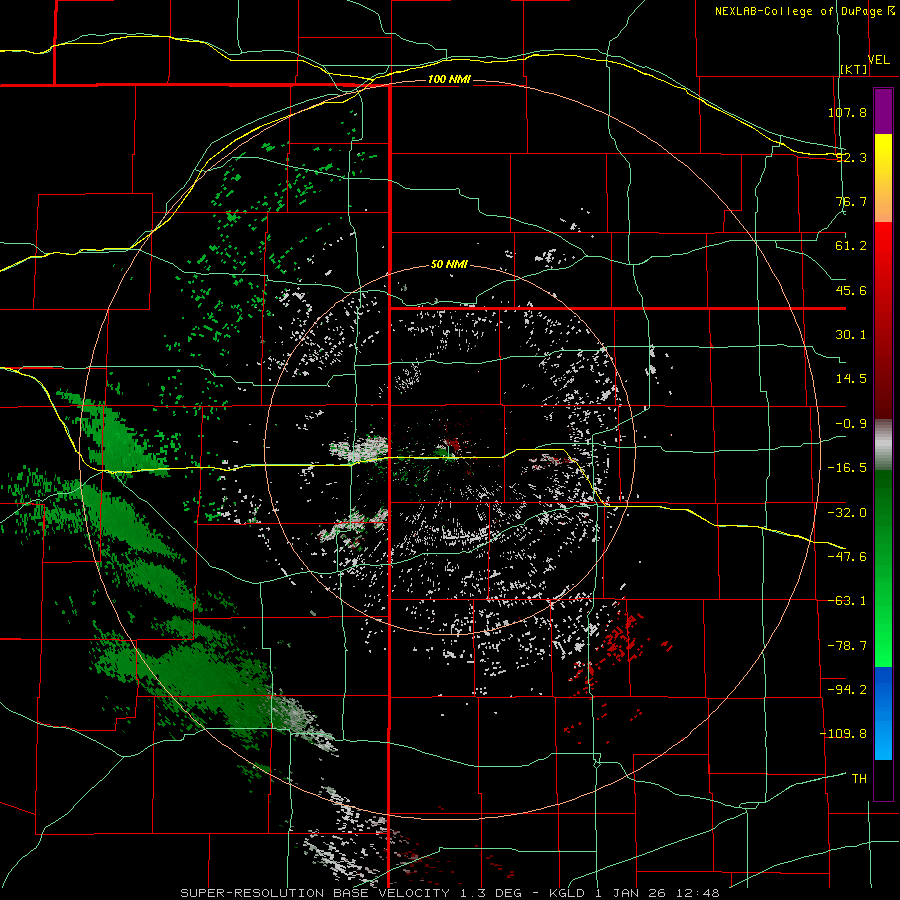Click the 14.5 legend value
This screenshot has height=900, width=900.
tap(851, 379)
